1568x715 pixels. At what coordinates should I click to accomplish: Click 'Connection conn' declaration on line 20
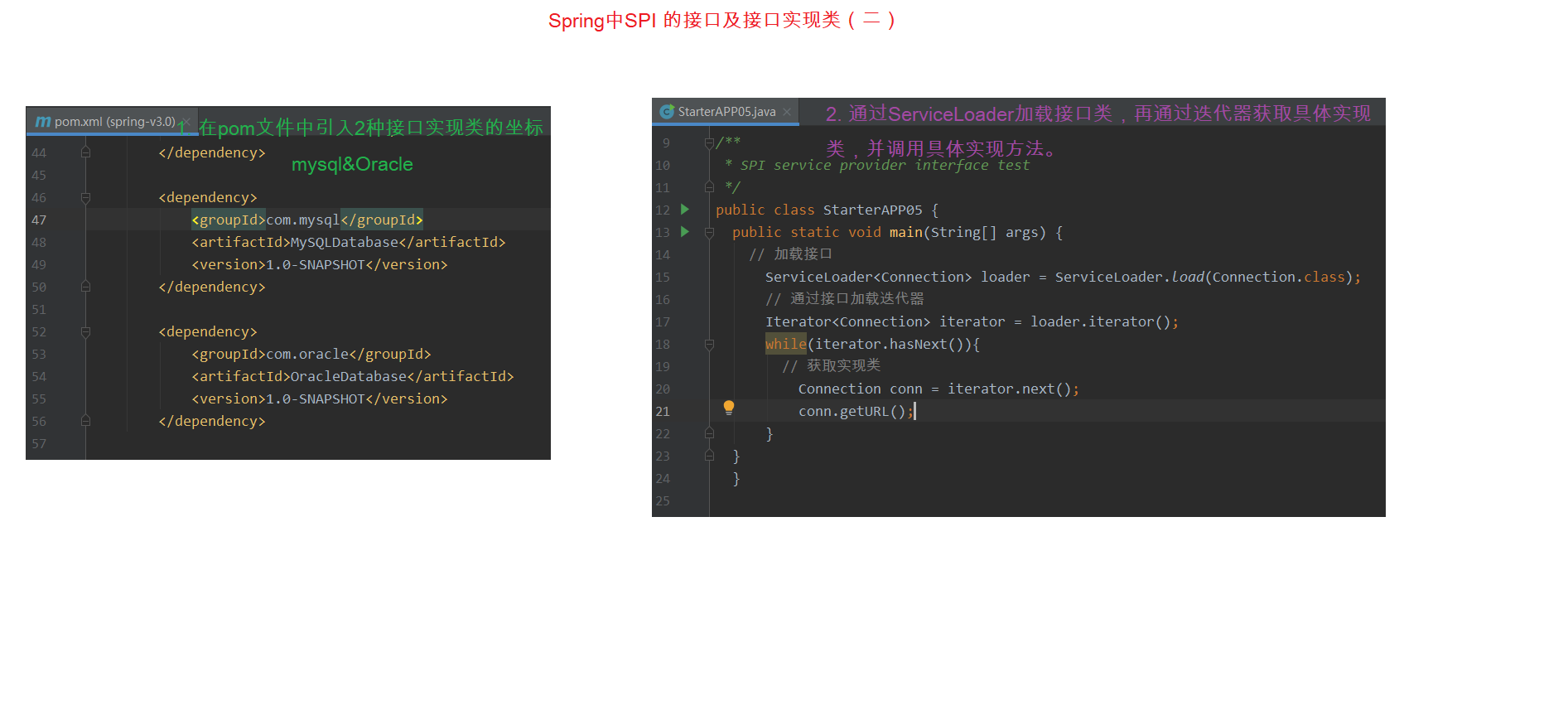click(860, 389)
